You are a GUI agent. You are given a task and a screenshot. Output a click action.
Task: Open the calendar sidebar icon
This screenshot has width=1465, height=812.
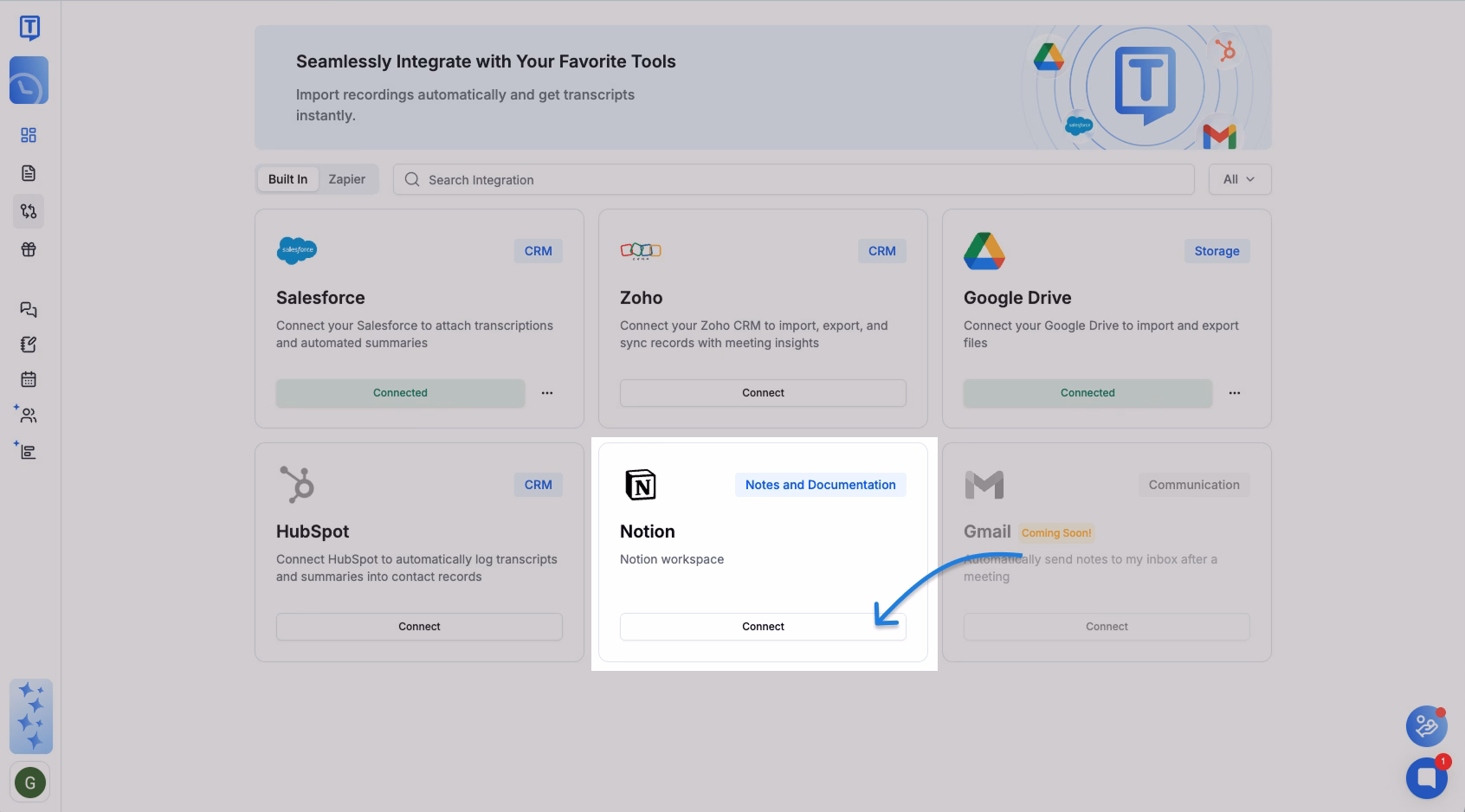(29, 379)
